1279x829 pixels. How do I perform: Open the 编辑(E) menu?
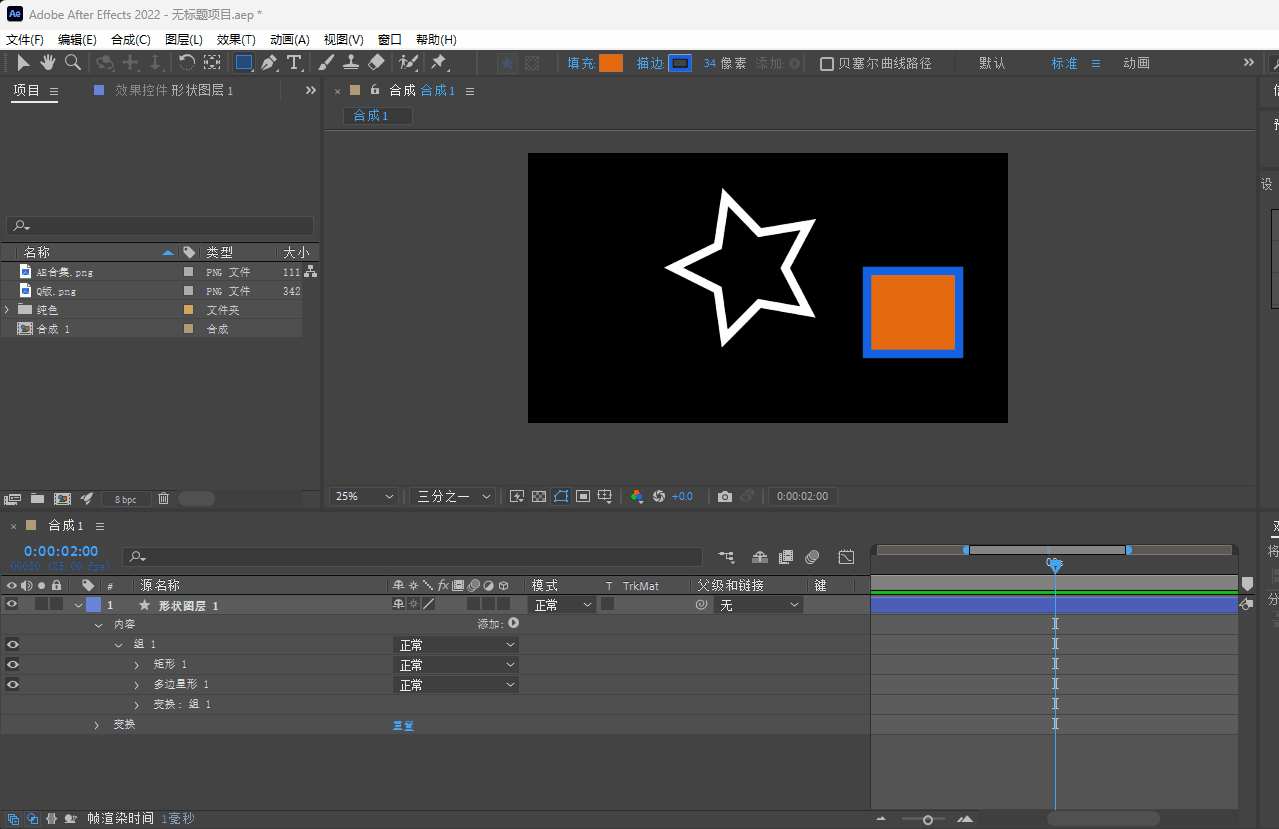77,40
